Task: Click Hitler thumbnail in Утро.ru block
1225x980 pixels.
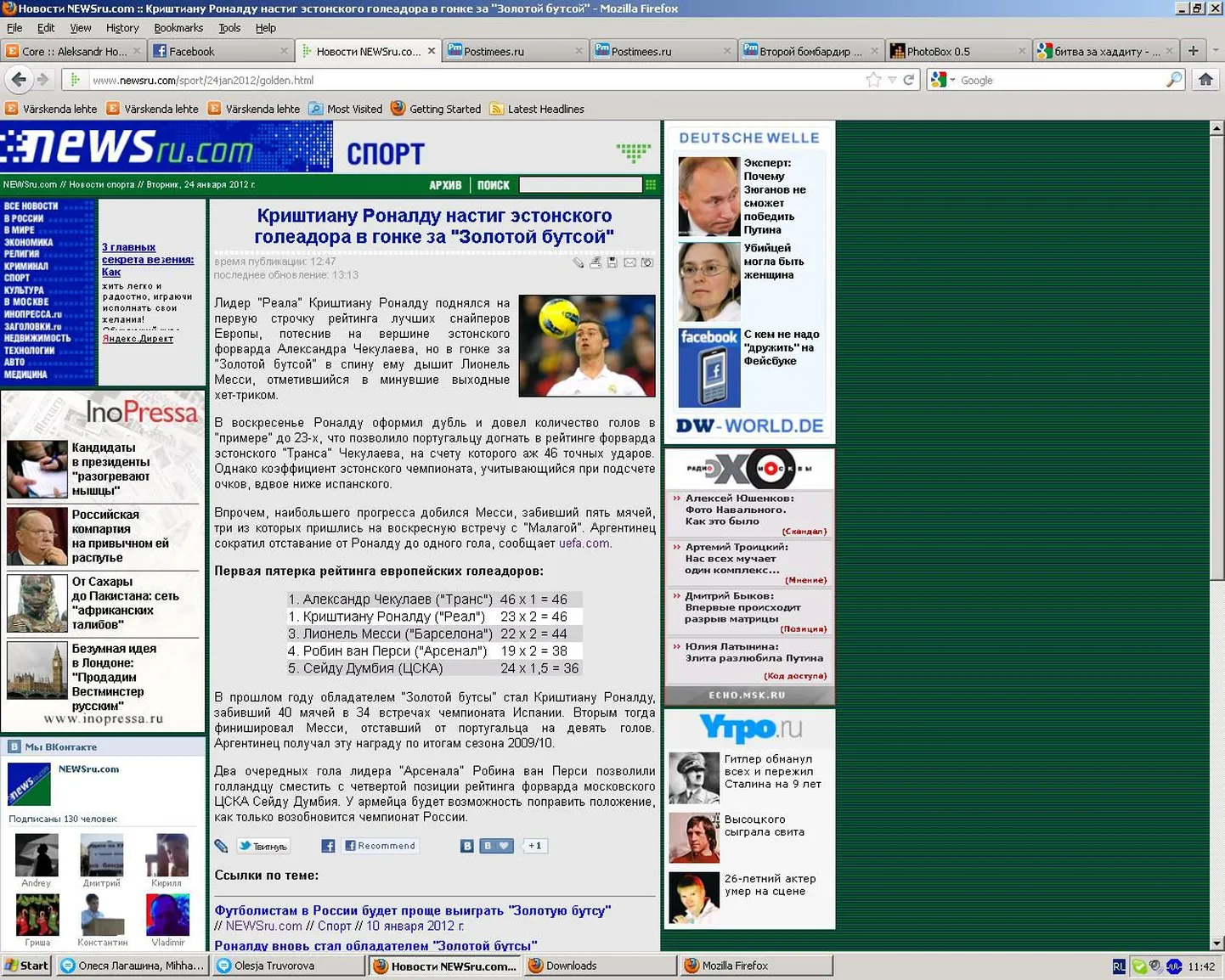Action: (694, 778)
